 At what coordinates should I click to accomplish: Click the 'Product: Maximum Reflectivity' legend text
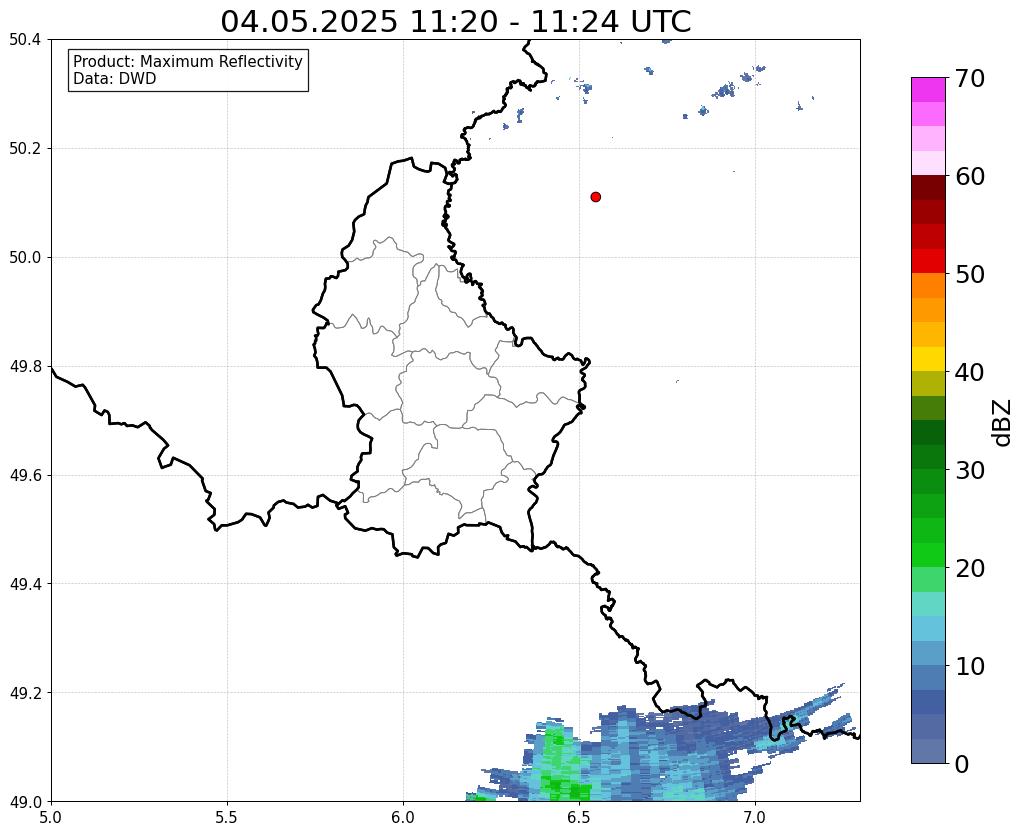click(188, 61)
